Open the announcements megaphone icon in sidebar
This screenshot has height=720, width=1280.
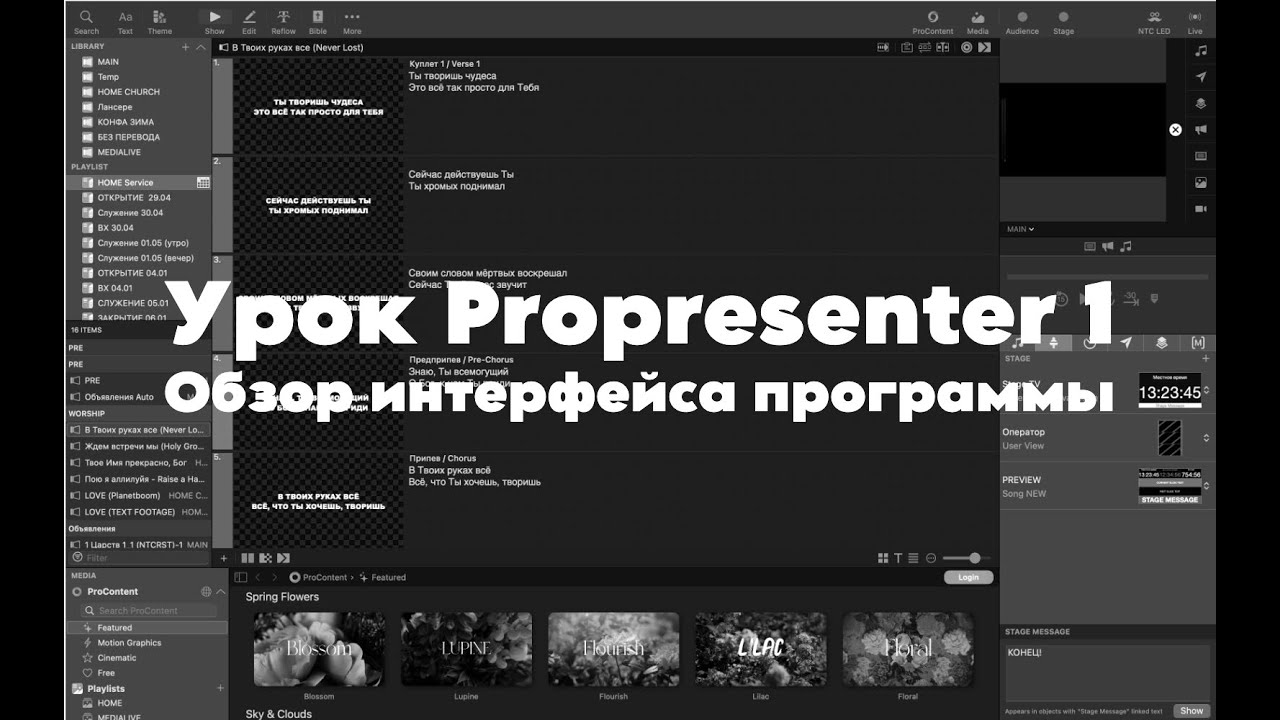(x=1201, y=130)
